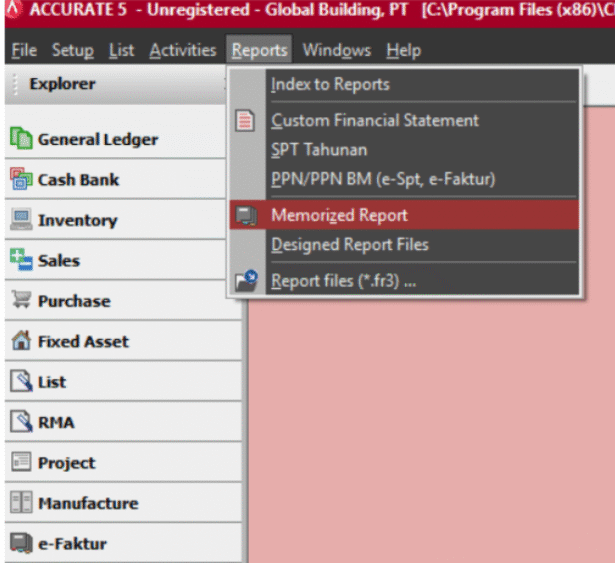Open the Help menu
615x563 pixels.
pyautogui.click(x=404, y=50)
